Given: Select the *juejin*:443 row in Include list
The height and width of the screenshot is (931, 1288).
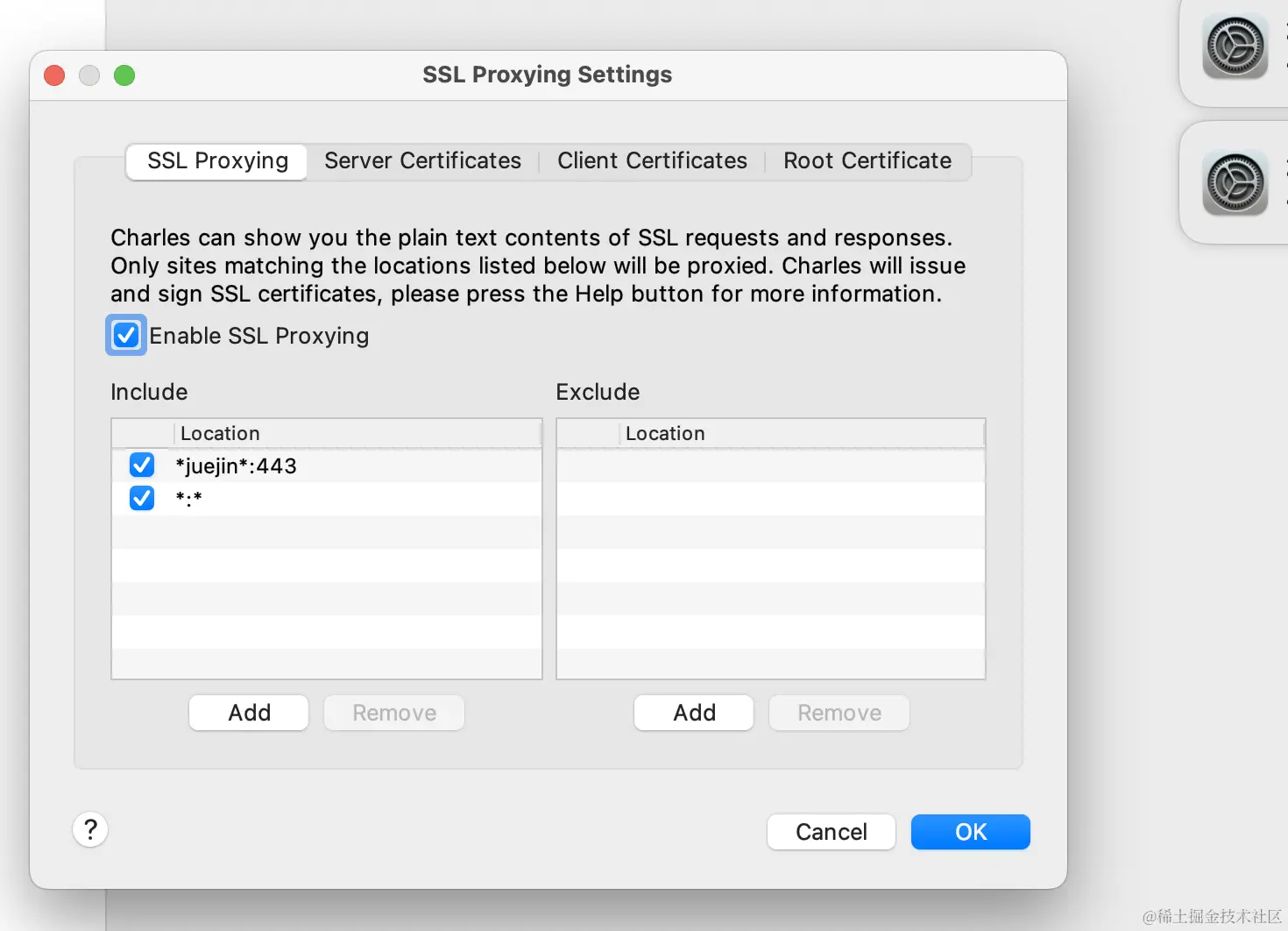Looking at the screenshot, I should (x=350, y=465).
